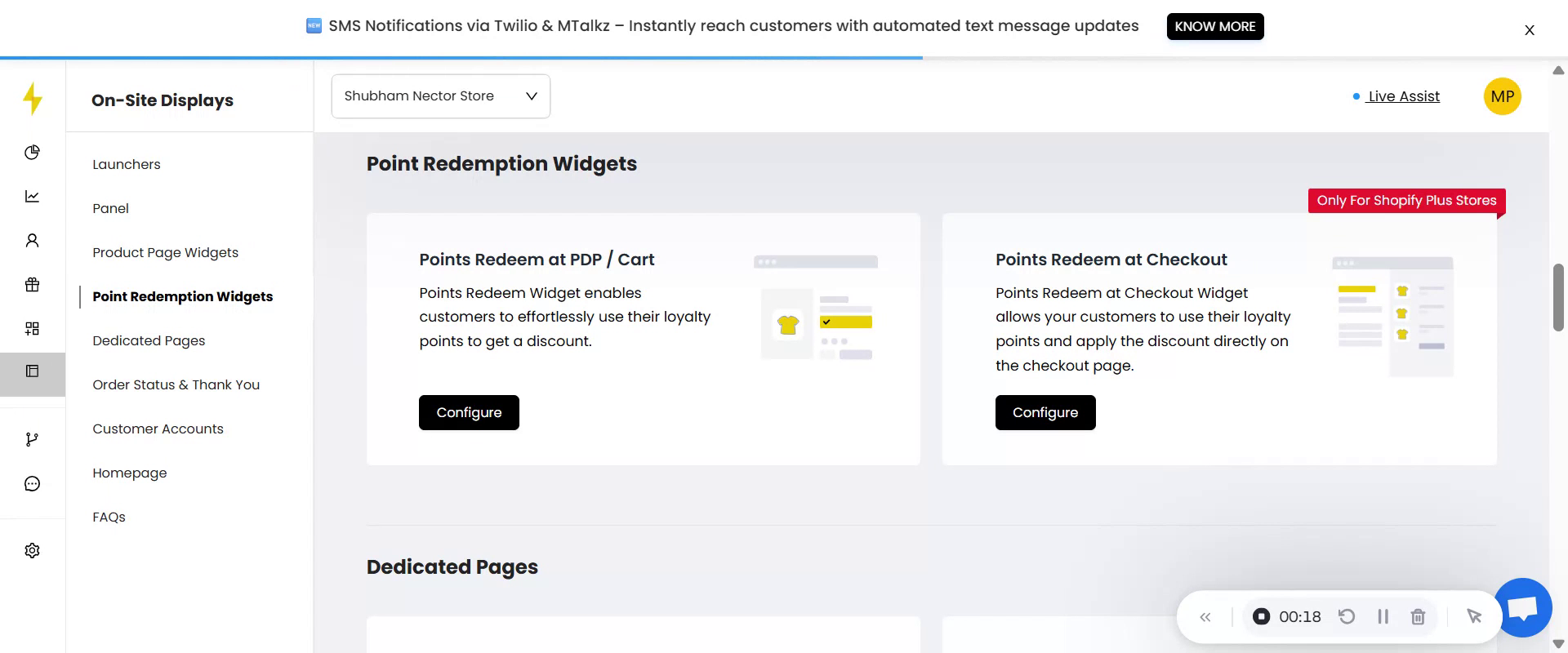Delete the recording with trash icon
The image size is (1568, 653).
click(x=1418, y=617)
